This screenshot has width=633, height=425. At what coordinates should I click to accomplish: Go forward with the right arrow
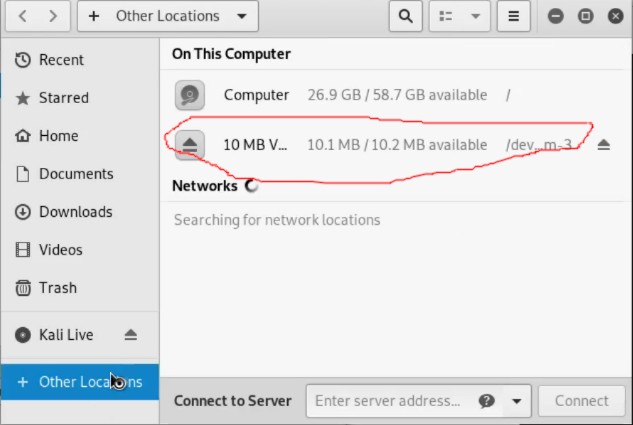53,16
